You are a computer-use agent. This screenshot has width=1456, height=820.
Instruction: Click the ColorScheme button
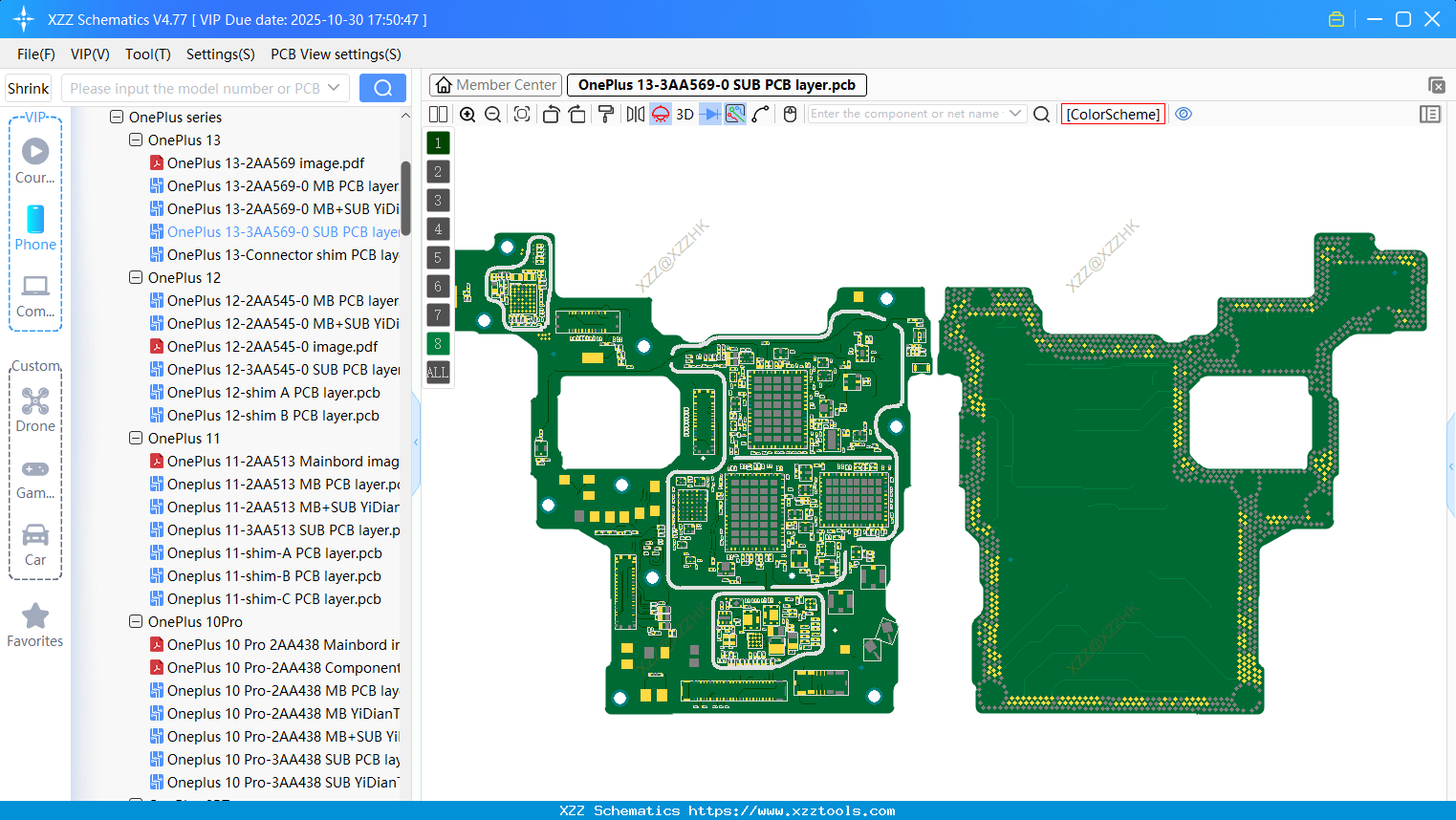pos(1113,114)
